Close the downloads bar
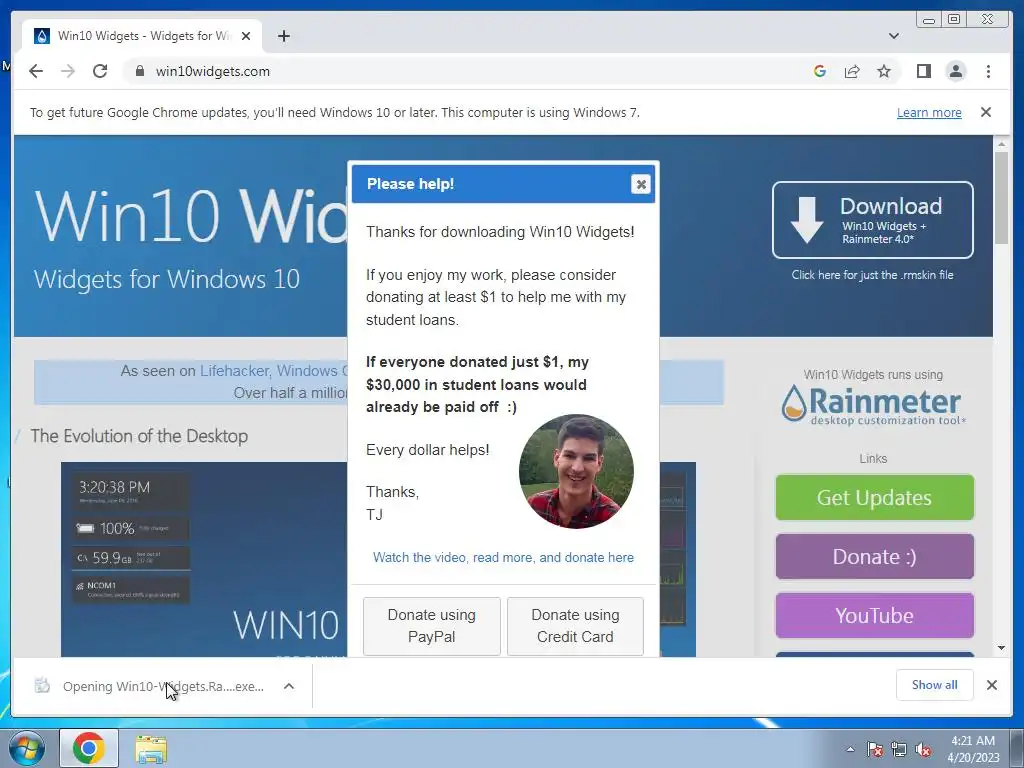This screenshot has height=768, width=1024. [x=991, y=685]
